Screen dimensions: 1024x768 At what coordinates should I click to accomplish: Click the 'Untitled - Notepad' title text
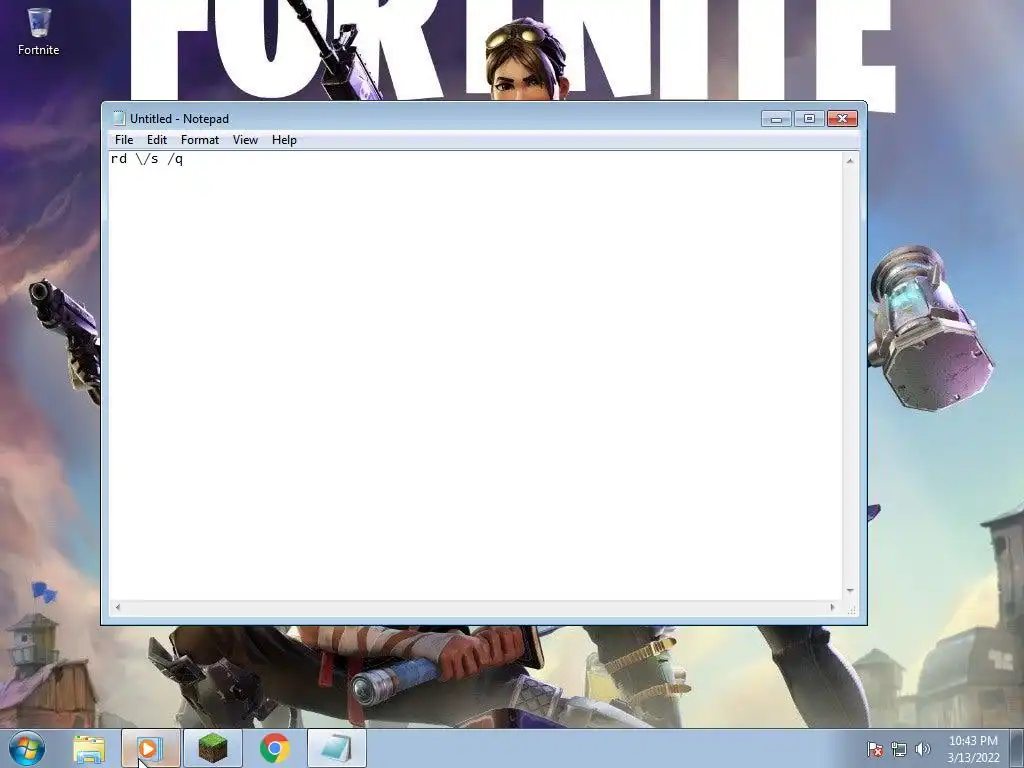(x=180, y=119)
